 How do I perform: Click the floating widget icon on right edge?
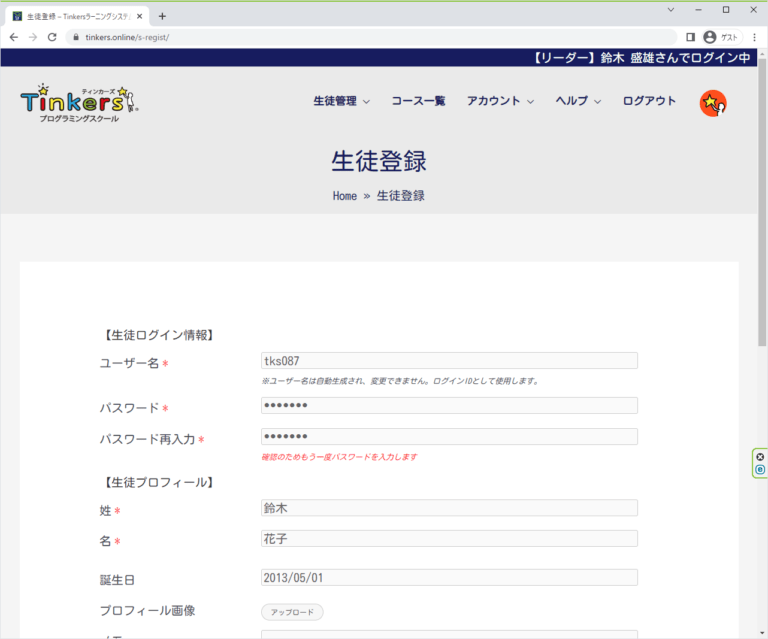point(760,463)
